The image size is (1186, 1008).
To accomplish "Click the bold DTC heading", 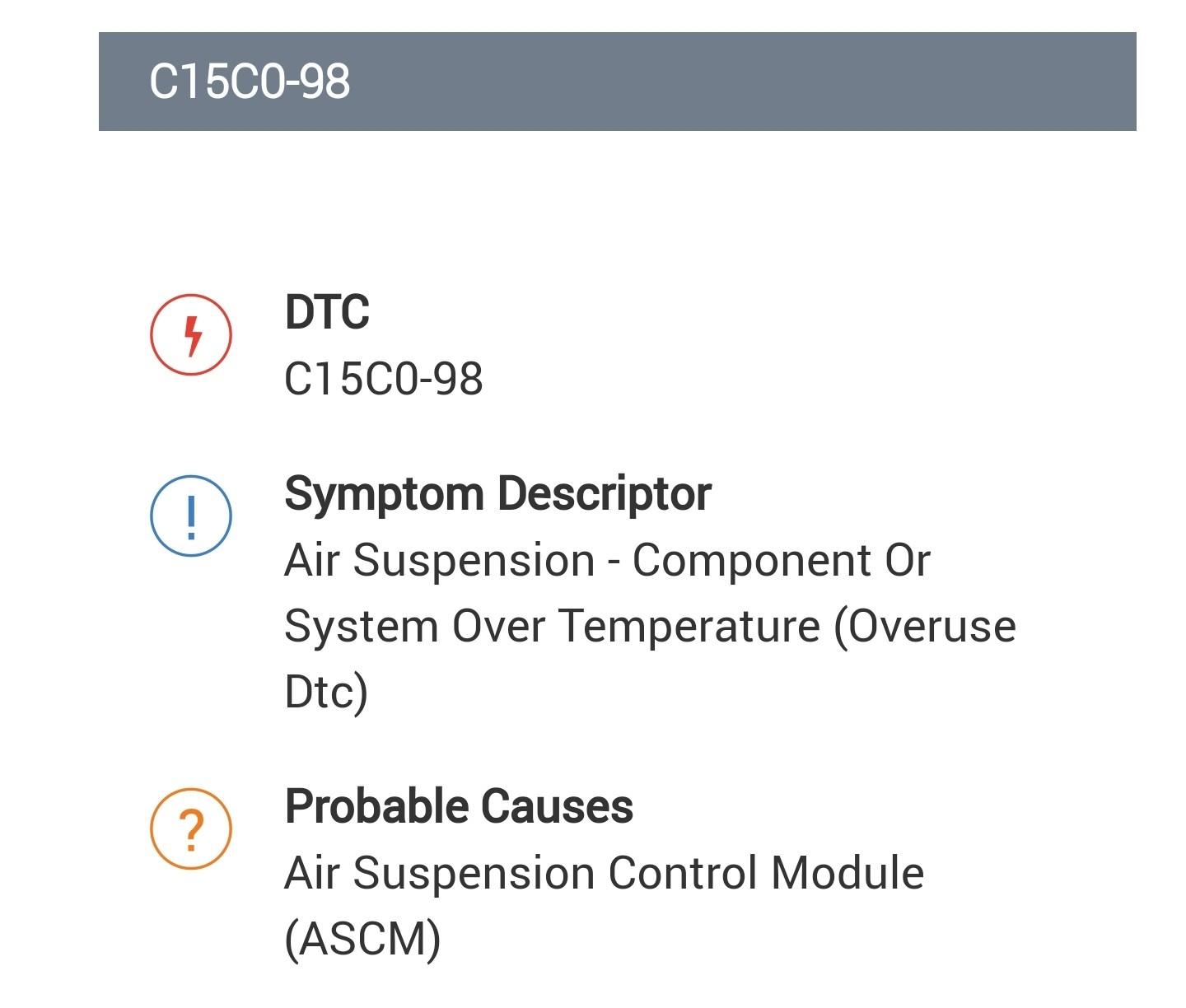I will pyautogui.click(x=327, y=312).
